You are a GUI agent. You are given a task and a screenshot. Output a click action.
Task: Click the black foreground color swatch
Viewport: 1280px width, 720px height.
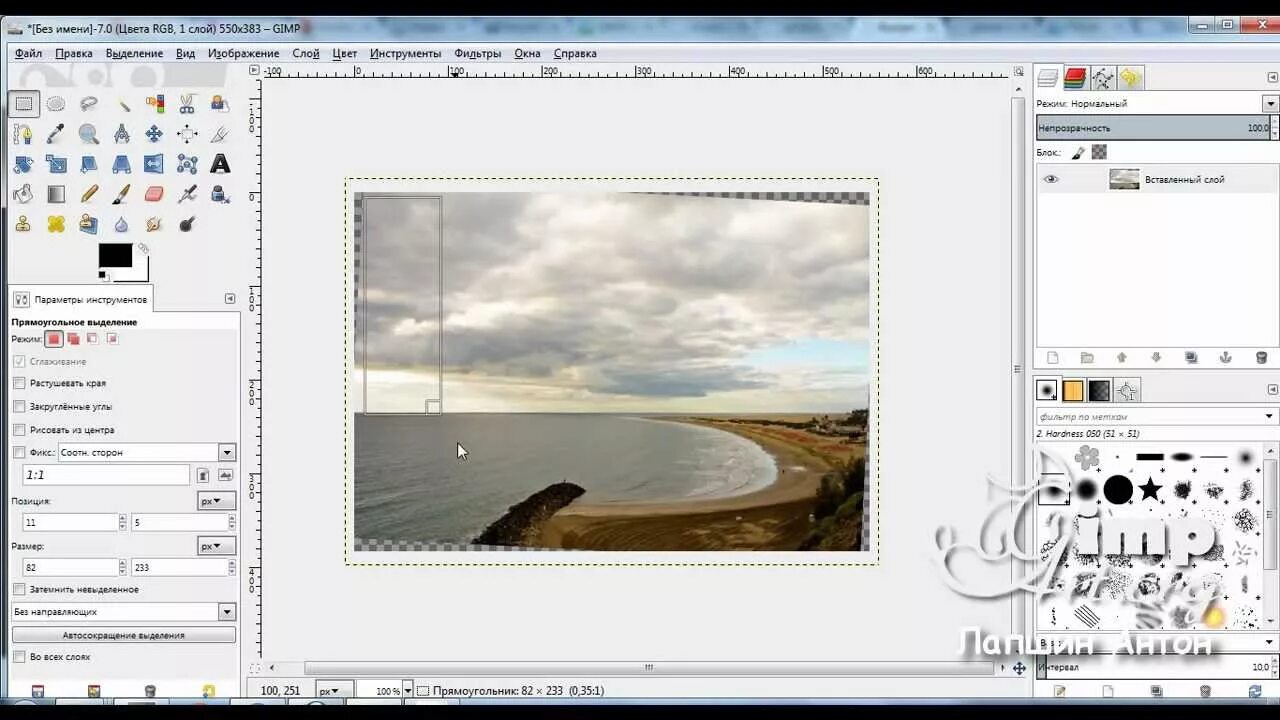(x=115, y=256)
